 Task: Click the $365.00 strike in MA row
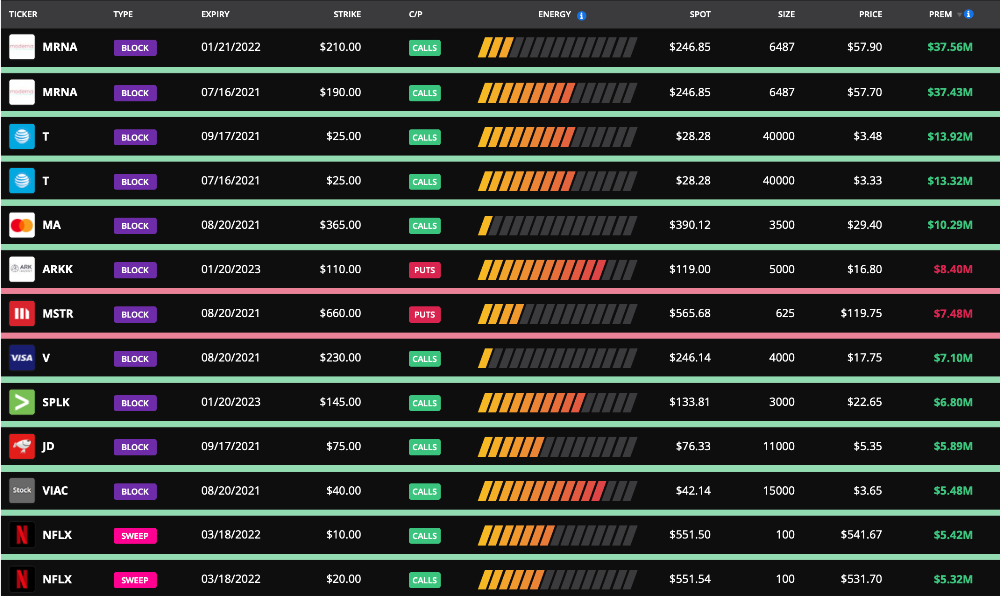pyautogui.click(x=341, y=224)
